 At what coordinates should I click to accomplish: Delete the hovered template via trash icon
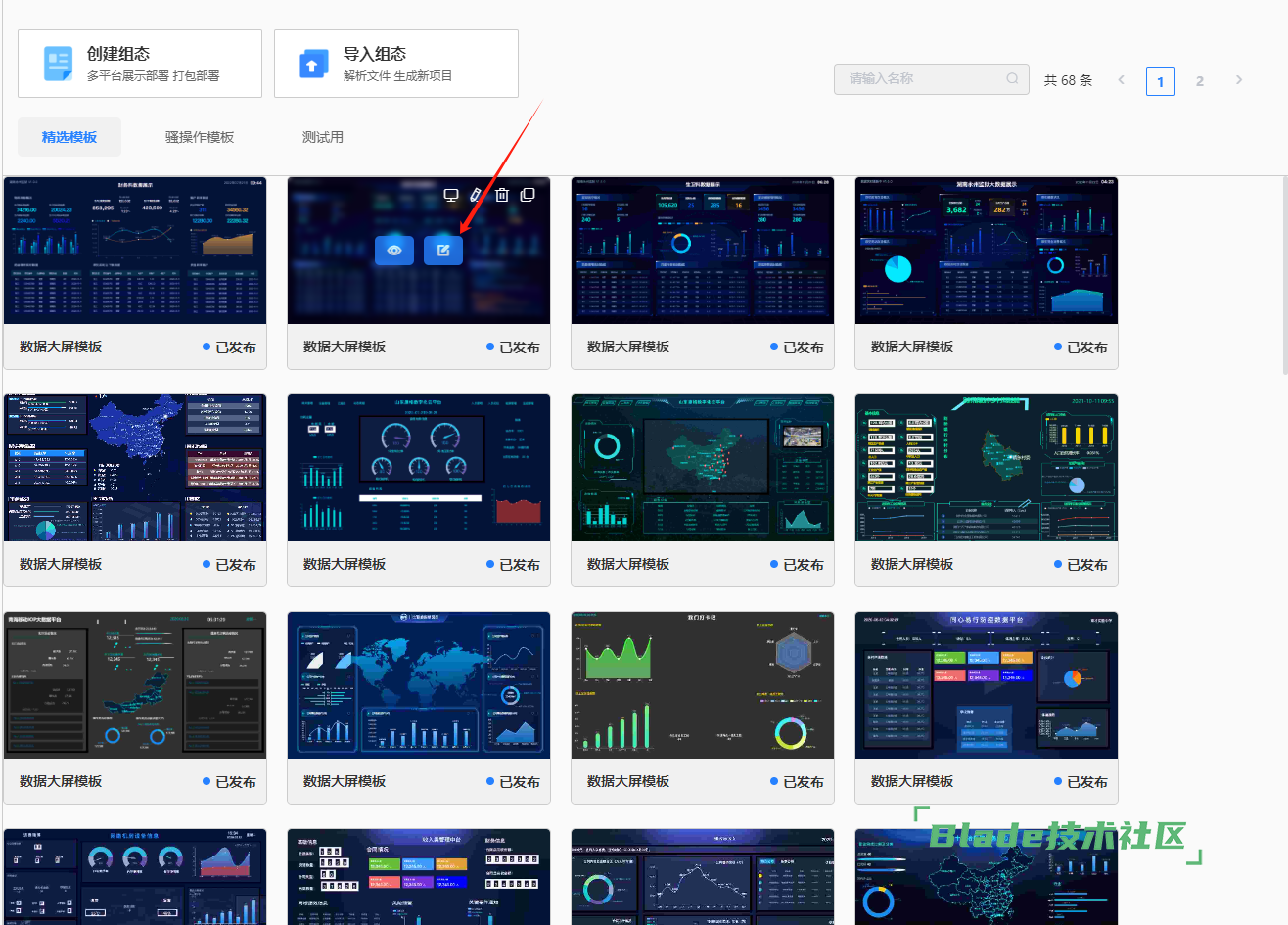pos(502,195)
